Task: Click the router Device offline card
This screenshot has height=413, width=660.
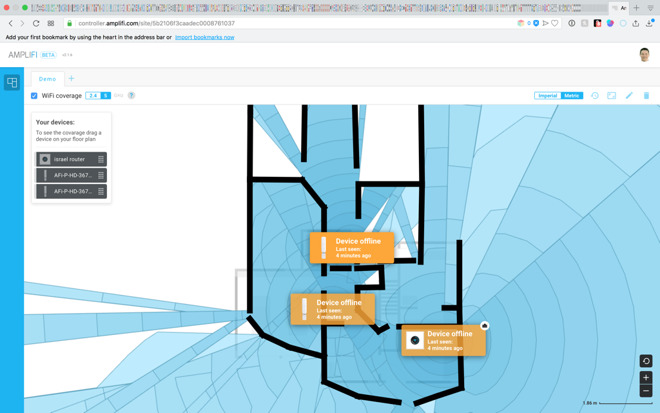Action: [x=443, y=340]
